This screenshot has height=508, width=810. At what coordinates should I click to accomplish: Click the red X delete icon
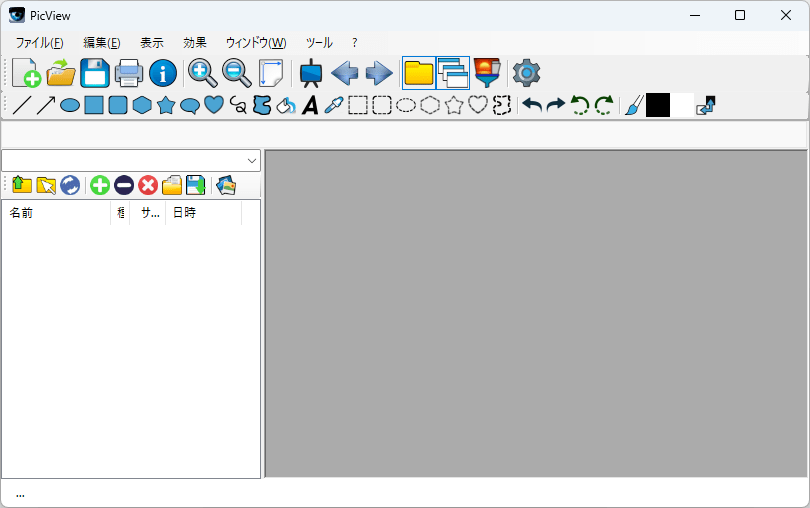point(148,185)
